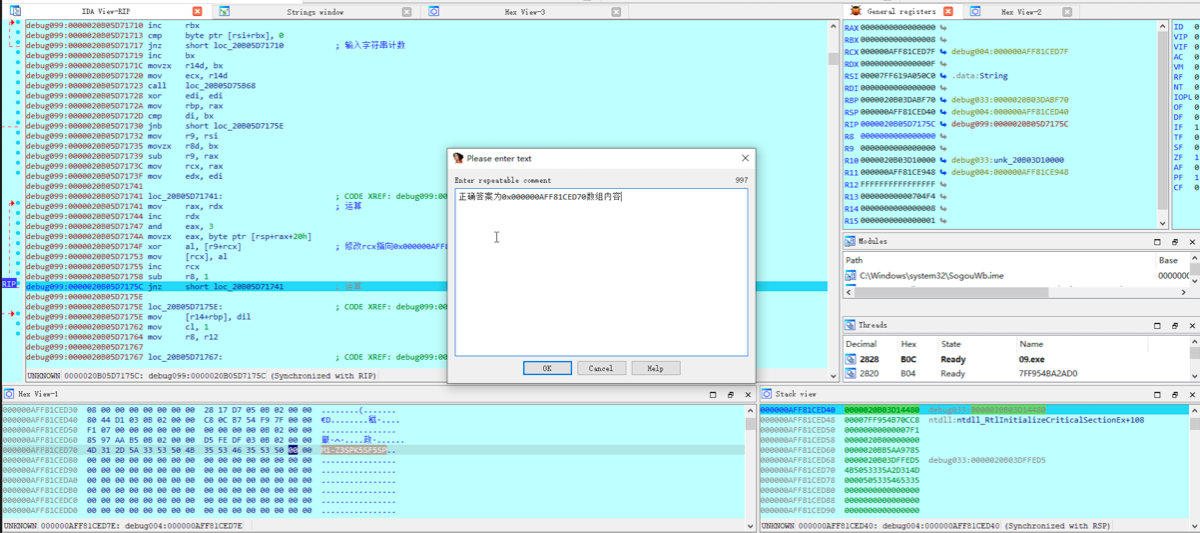Switch to the Hex View-3 tab

[525, 11]
